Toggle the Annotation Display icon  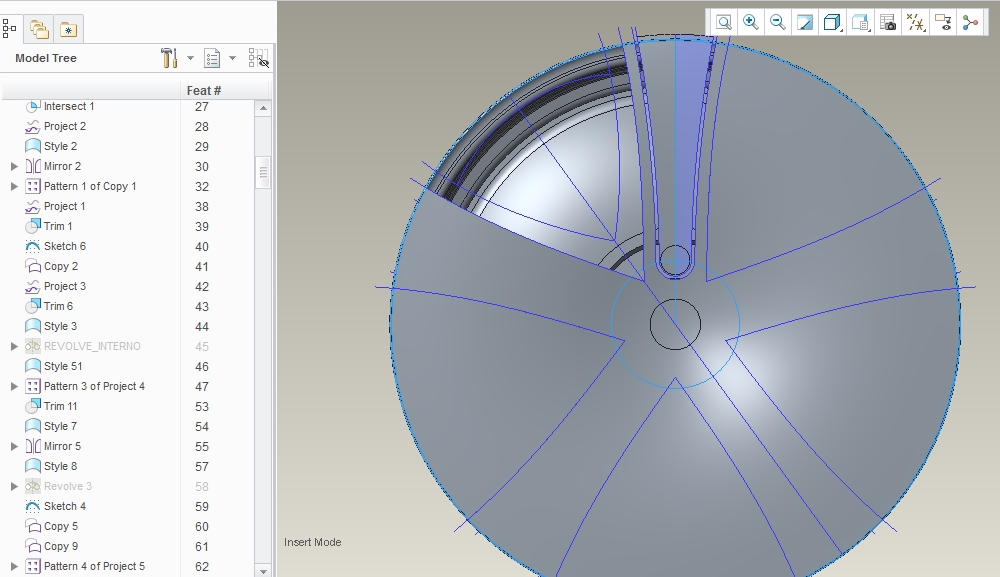(x=943, y=23)
